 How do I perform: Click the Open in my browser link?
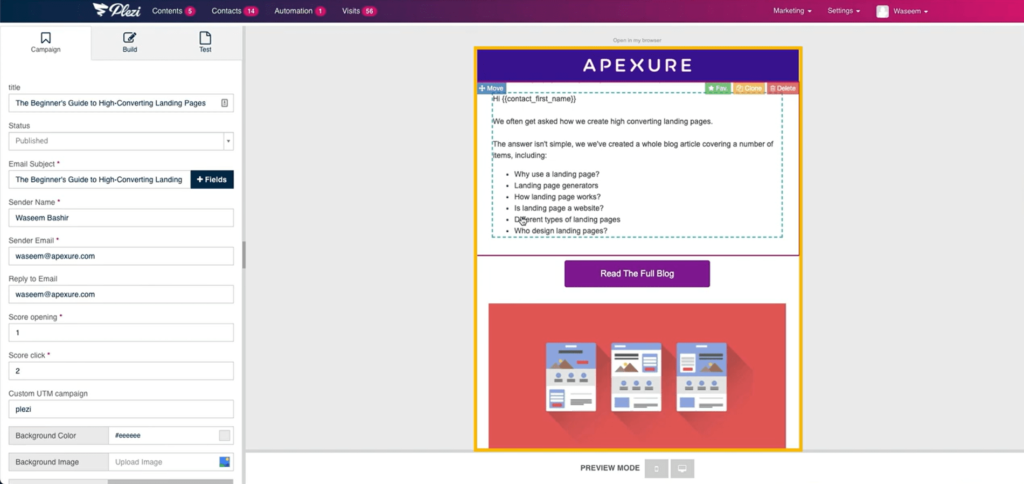click(637, 40)
